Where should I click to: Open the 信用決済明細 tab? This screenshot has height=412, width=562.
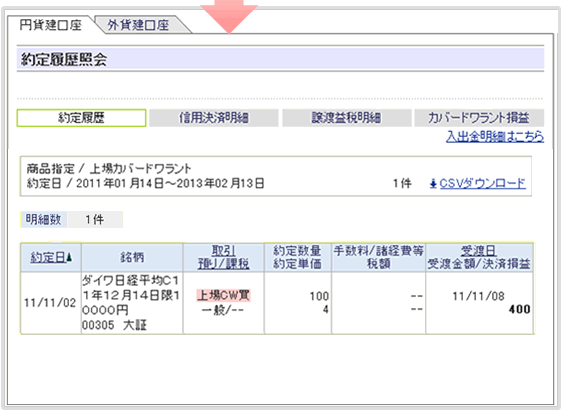(x=214, y=118)
